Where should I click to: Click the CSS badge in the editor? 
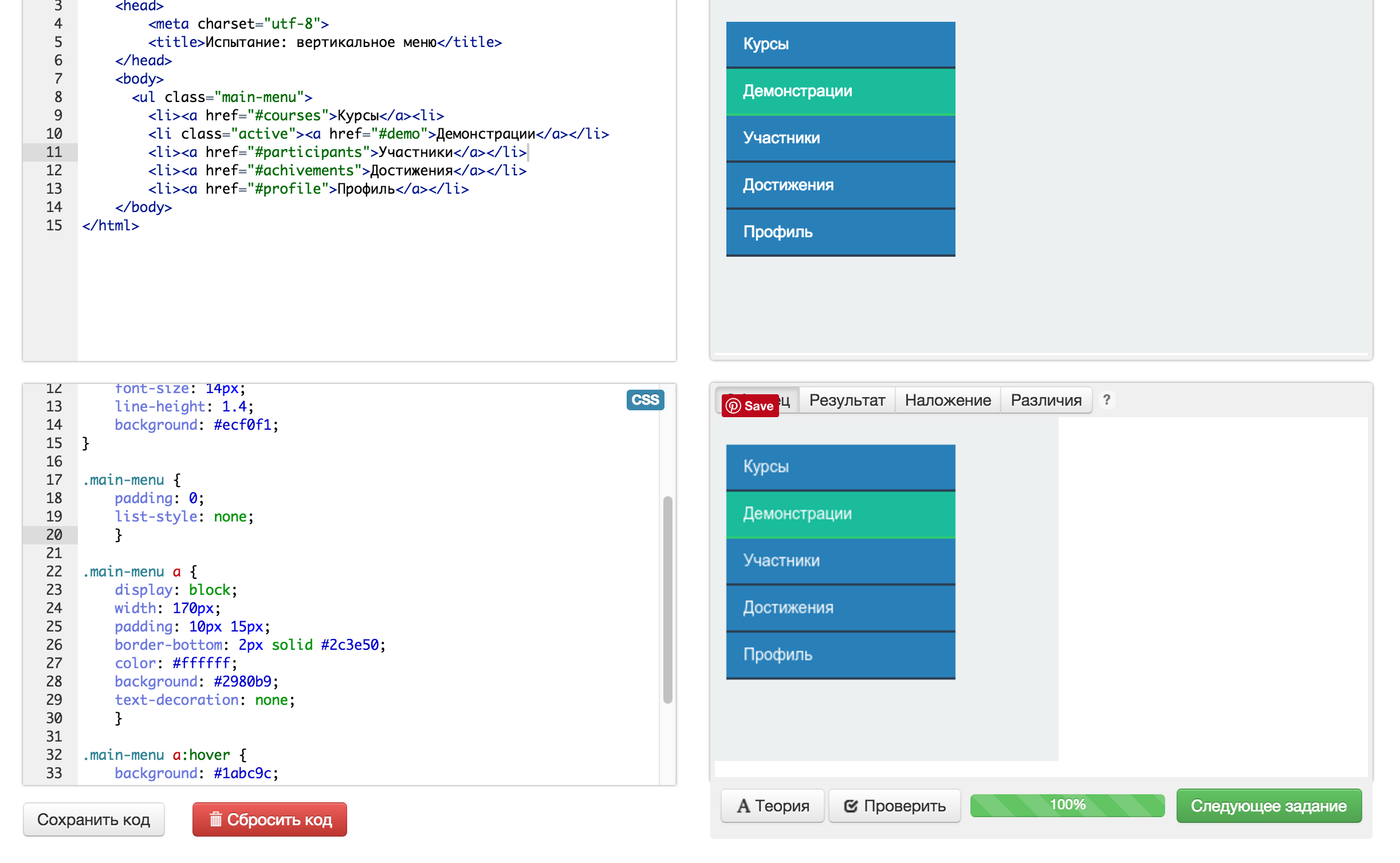(645, 399)
